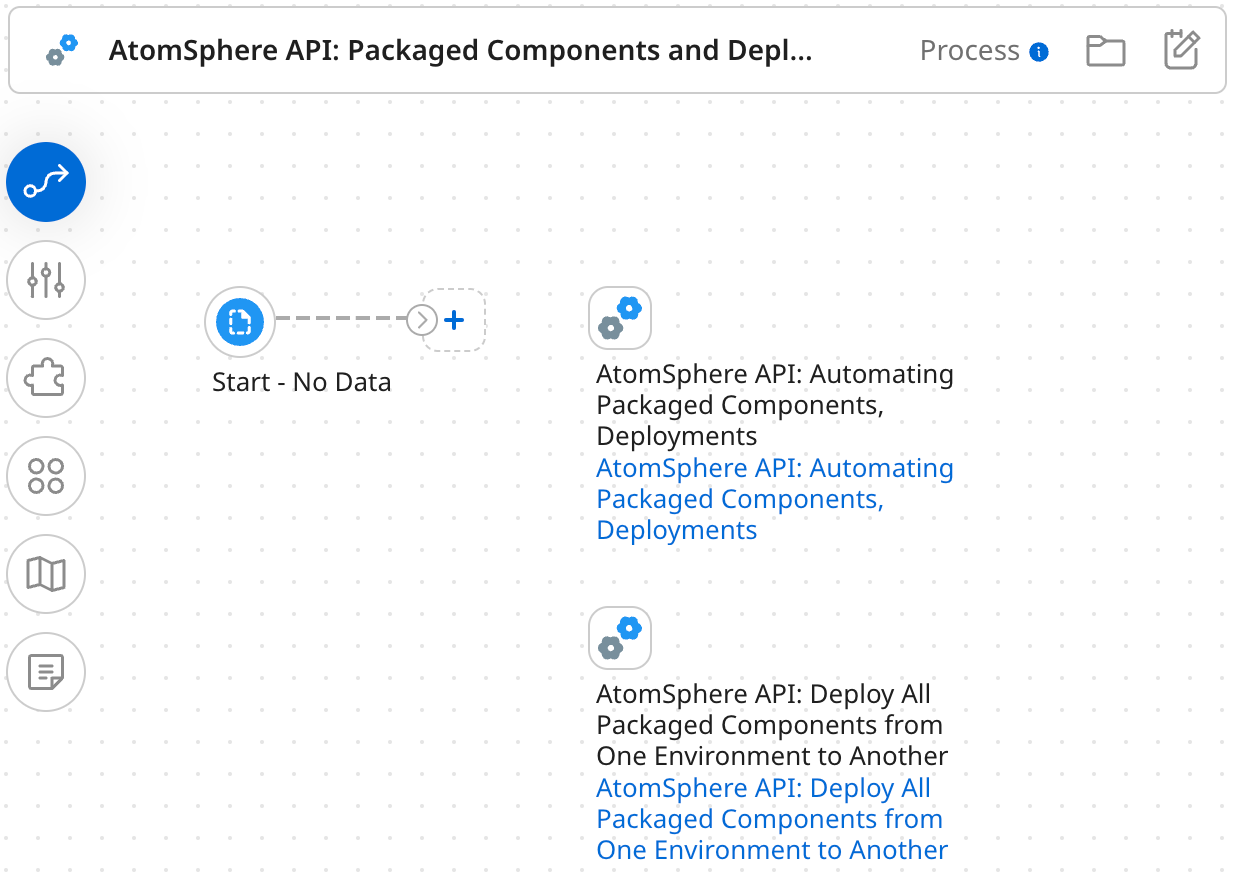This screenshot has height=880, width=1238.
Task: Open the folder icon in the header
Action: [x=1105, y=50]
